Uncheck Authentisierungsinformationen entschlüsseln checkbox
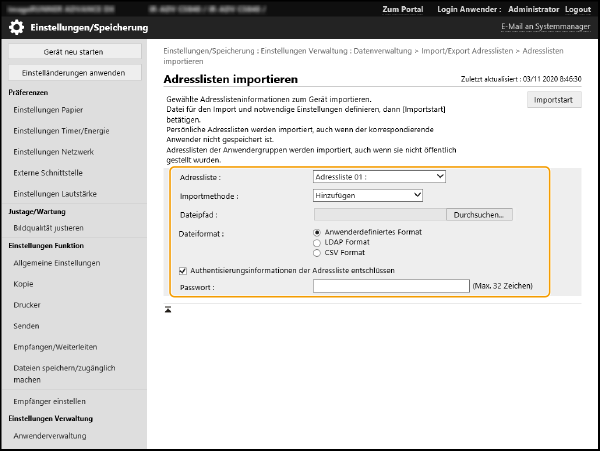The width and height of the screenshot is (600, 451). (182, 269)
